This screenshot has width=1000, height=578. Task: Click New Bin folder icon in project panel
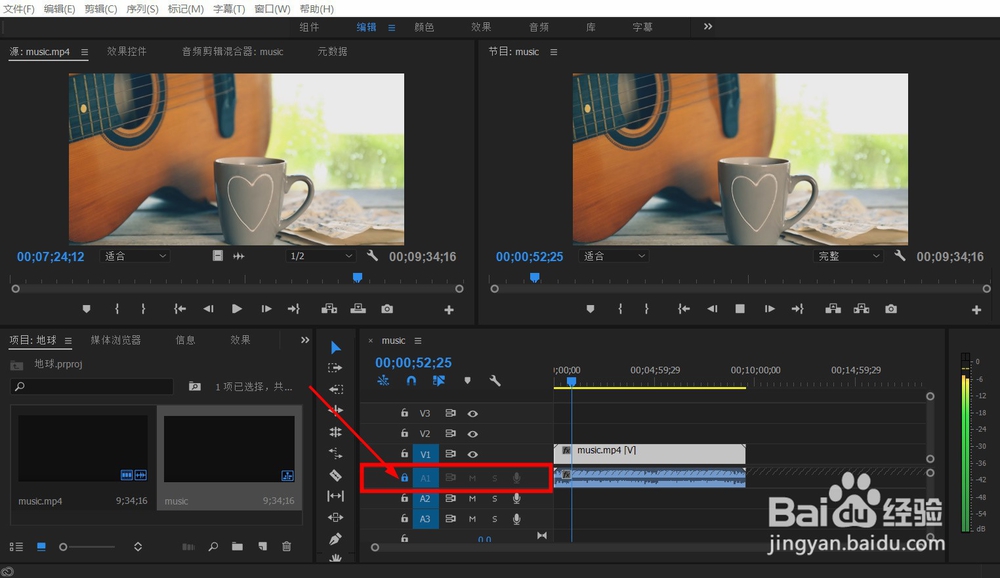pos(237,547)
